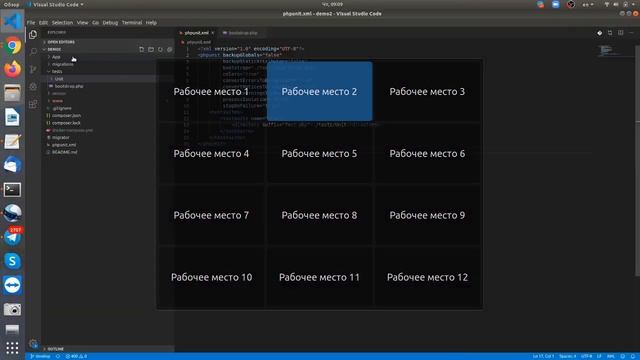The height and width of the screenshot is (360, 640).
Task: Close the phpunit.xml editor tab
Action: tap(213, 33)
